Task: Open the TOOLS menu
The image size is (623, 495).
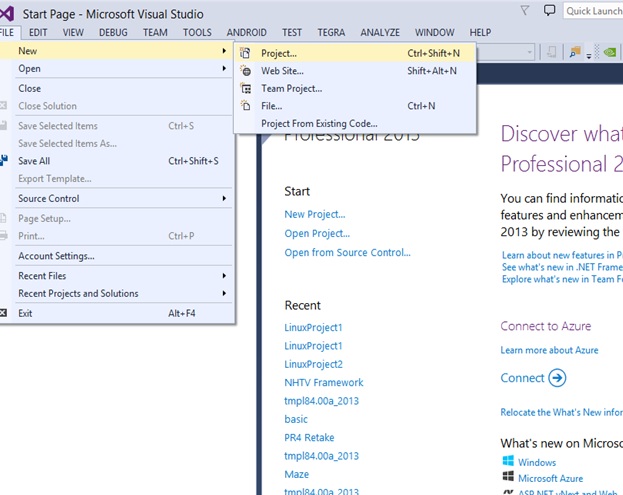Action: (x=197, y=32)
